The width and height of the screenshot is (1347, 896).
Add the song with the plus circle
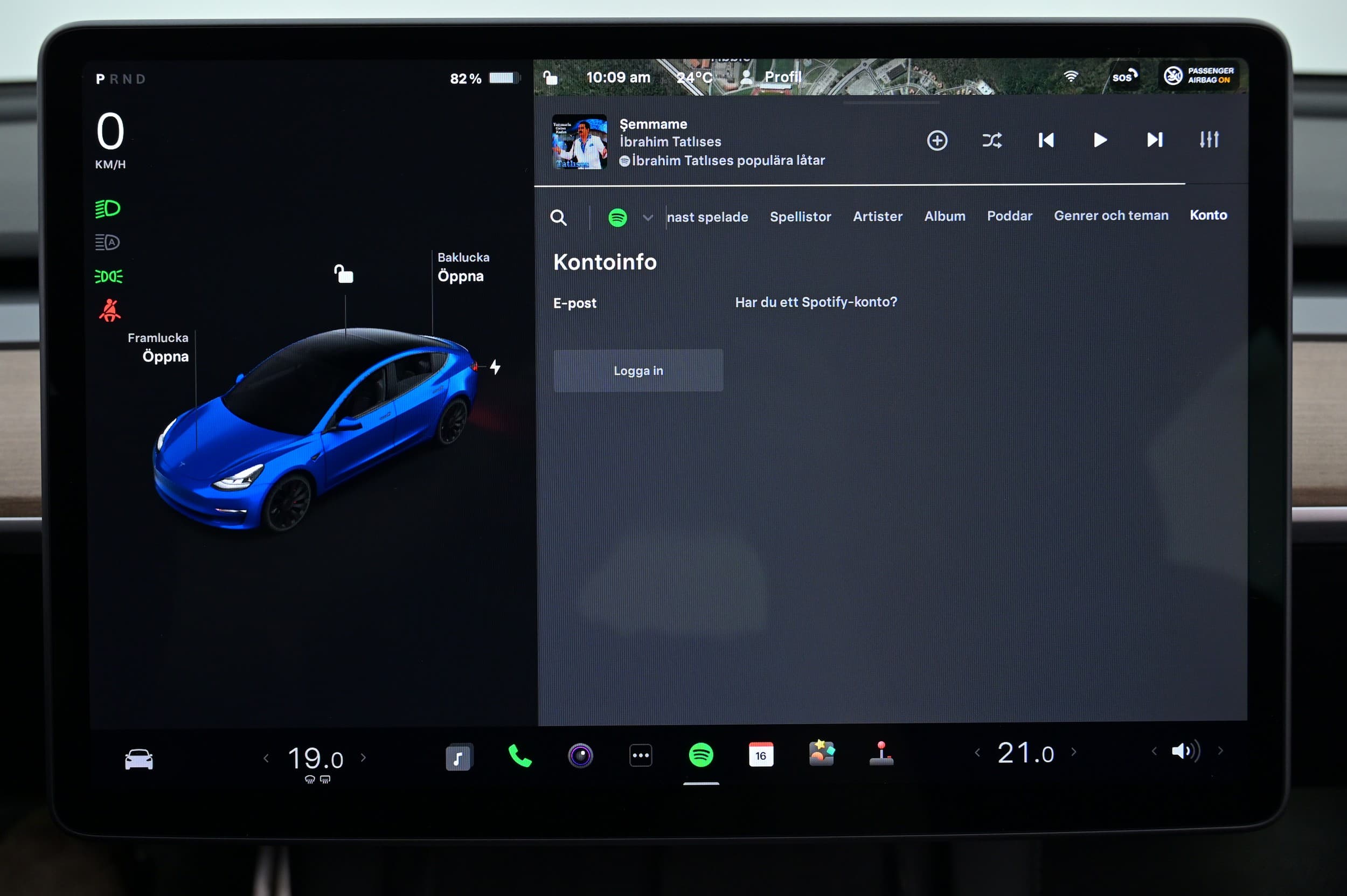[936, 141]
